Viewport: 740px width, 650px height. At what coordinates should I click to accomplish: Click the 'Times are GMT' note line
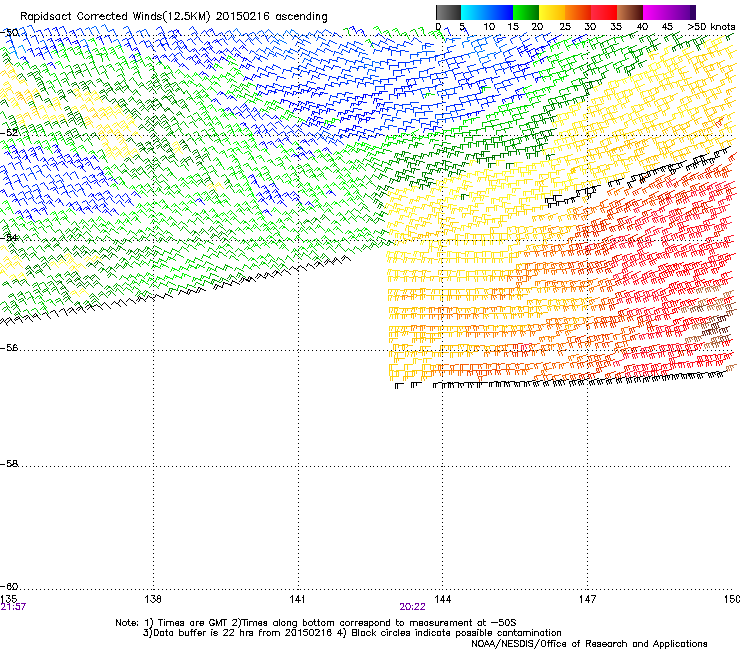[316, 623]
